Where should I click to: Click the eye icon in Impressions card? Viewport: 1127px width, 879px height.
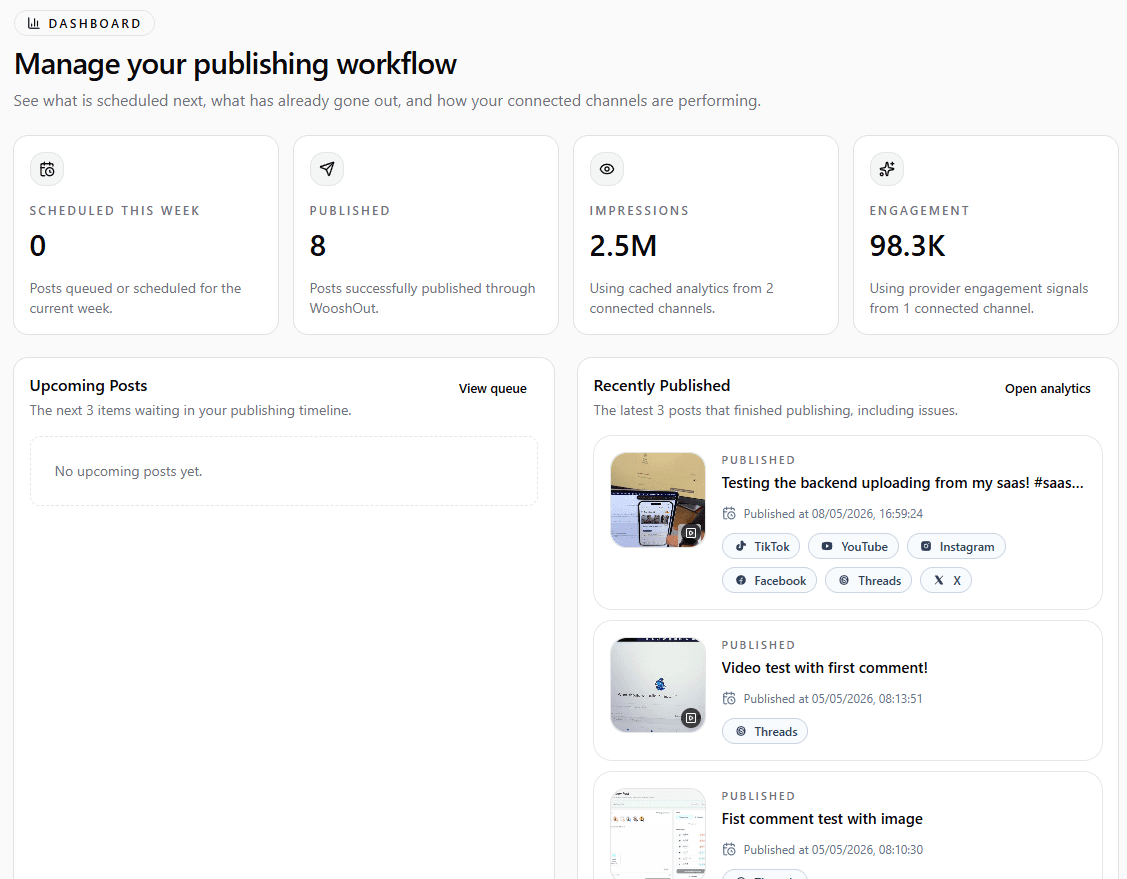click(x=607, y=169)
